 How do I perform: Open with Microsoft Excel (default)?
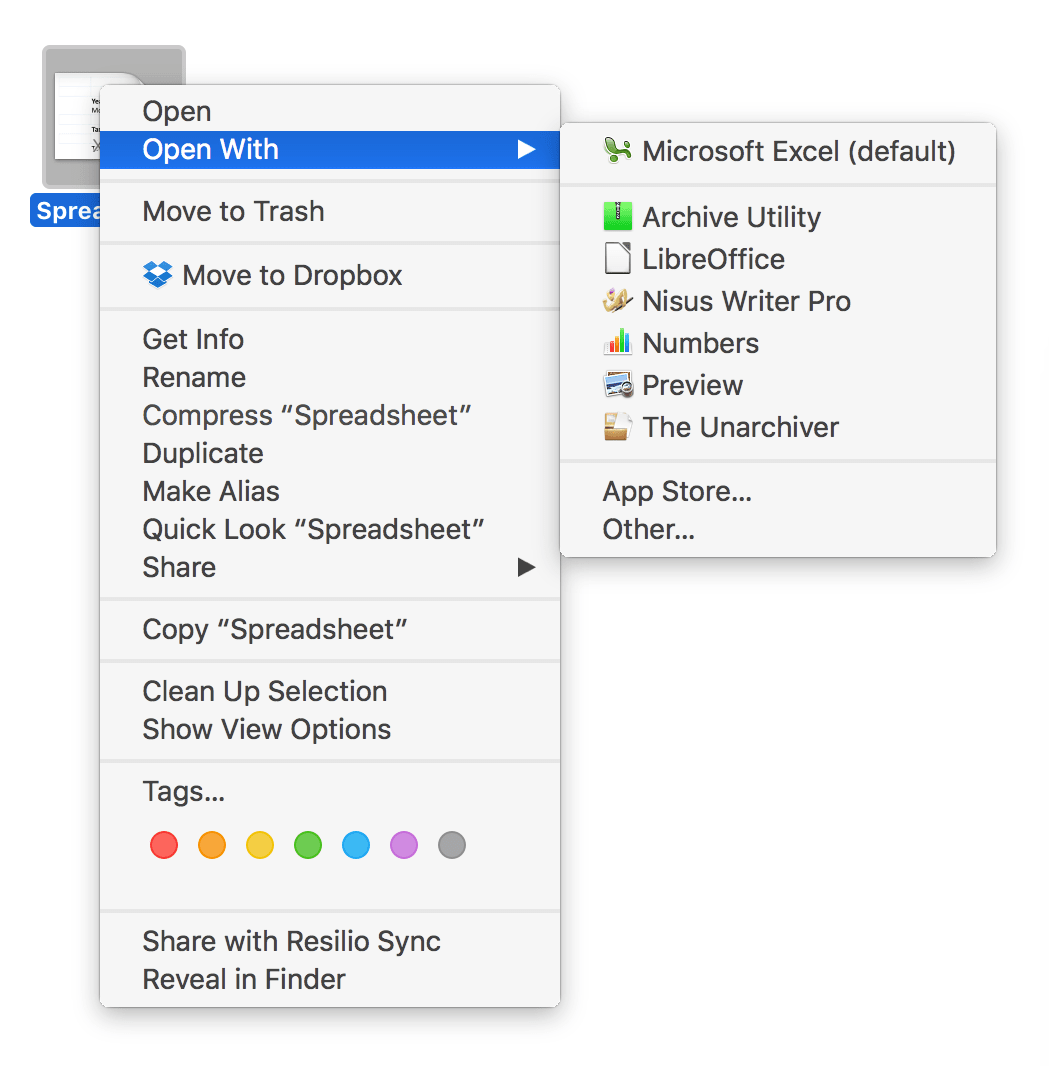point(778,151)
